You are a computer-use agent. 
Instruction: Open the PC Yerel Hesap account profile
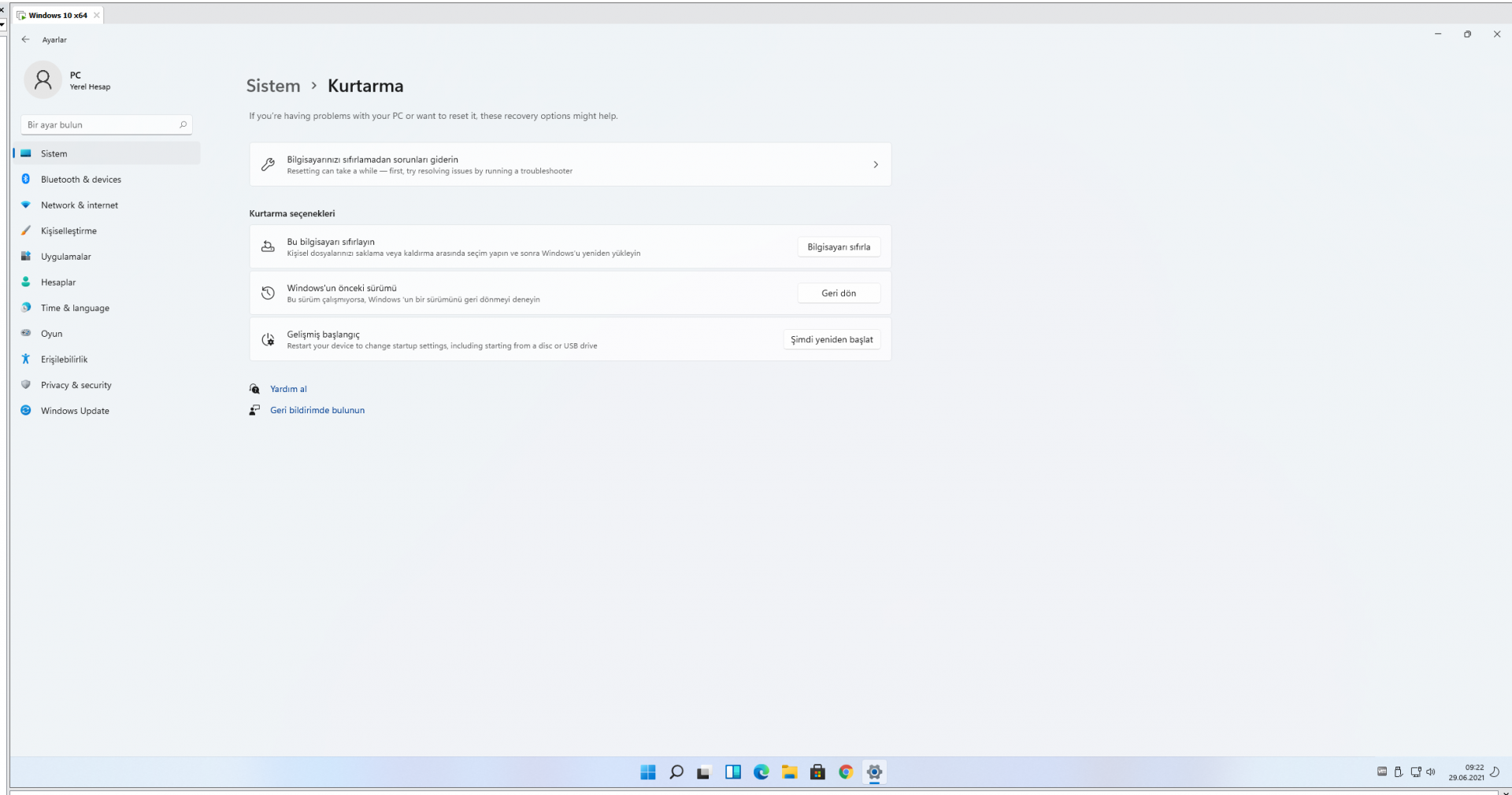click(69, 80)
